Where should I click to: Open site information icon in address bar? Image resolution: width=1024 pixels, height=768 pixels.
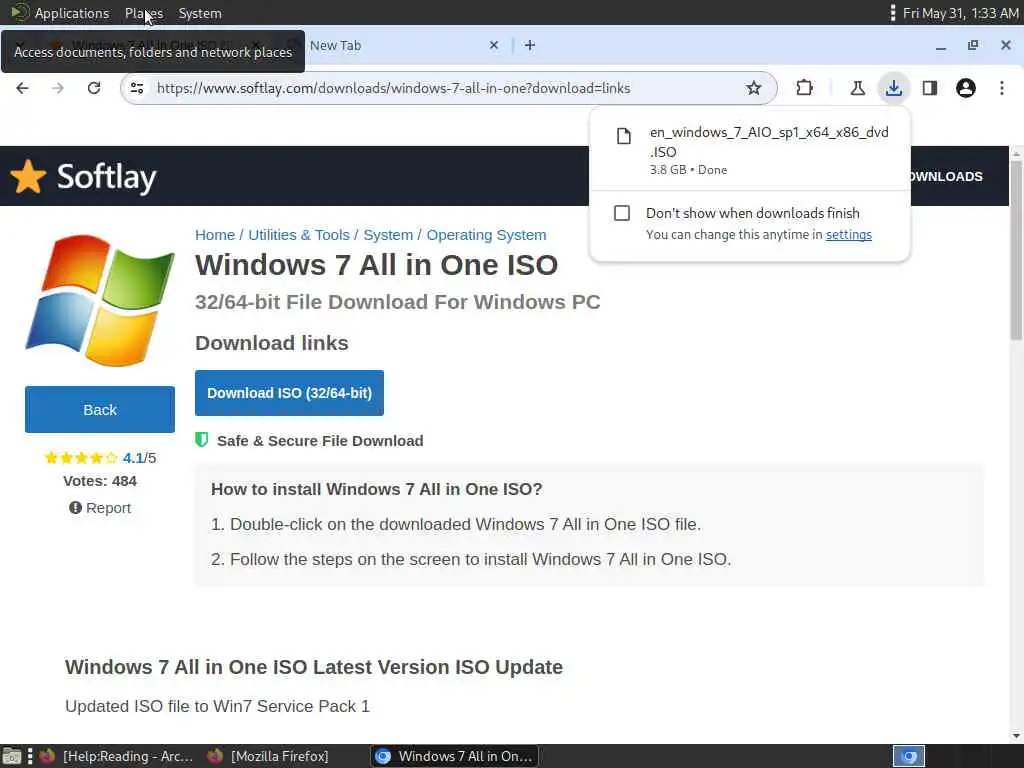tap(136, 88)
